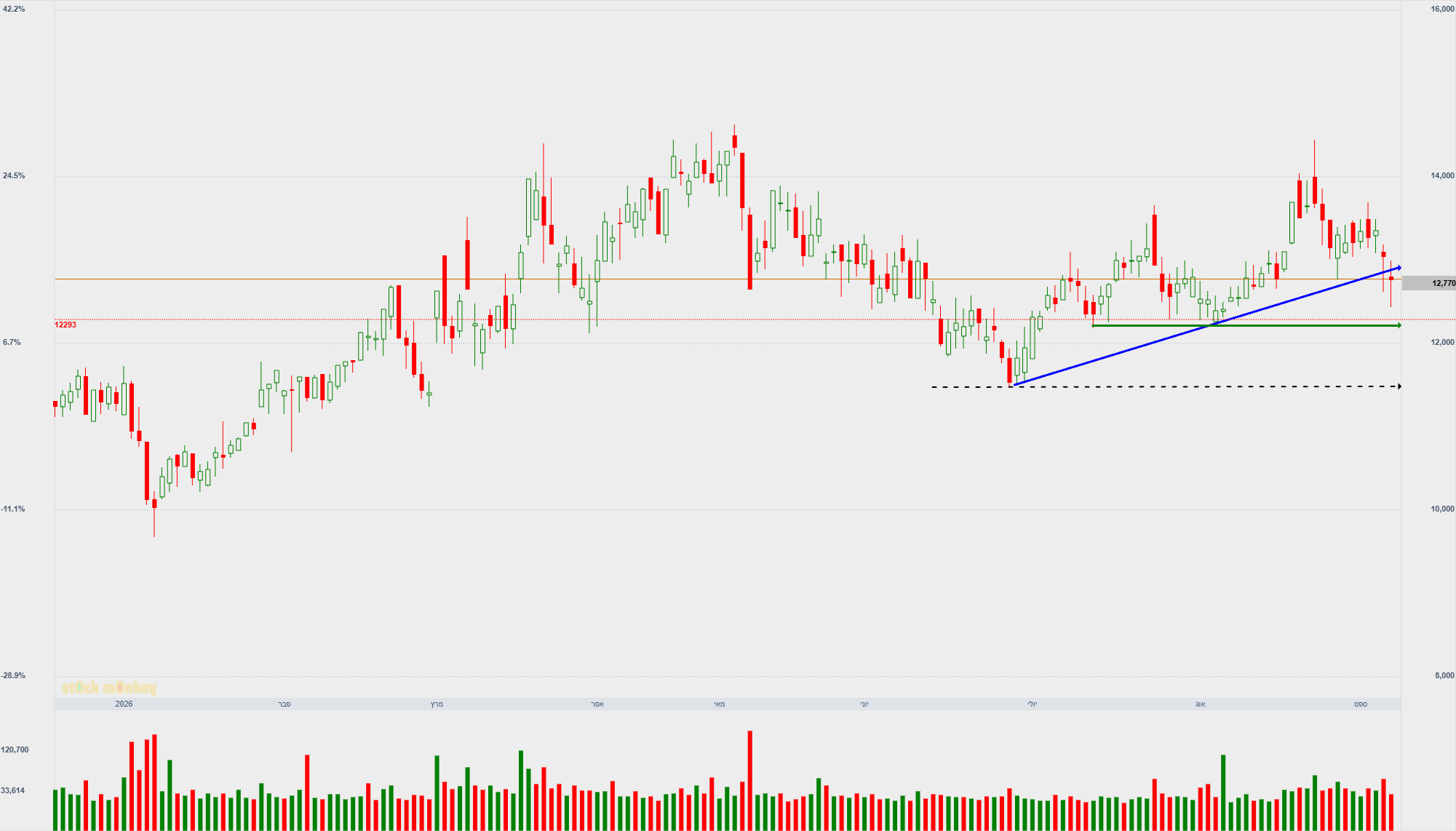The height and width of the screenshot is (831, 1456).
Task: Select the 42.2% percentage axis label
Action: point(14,9)
